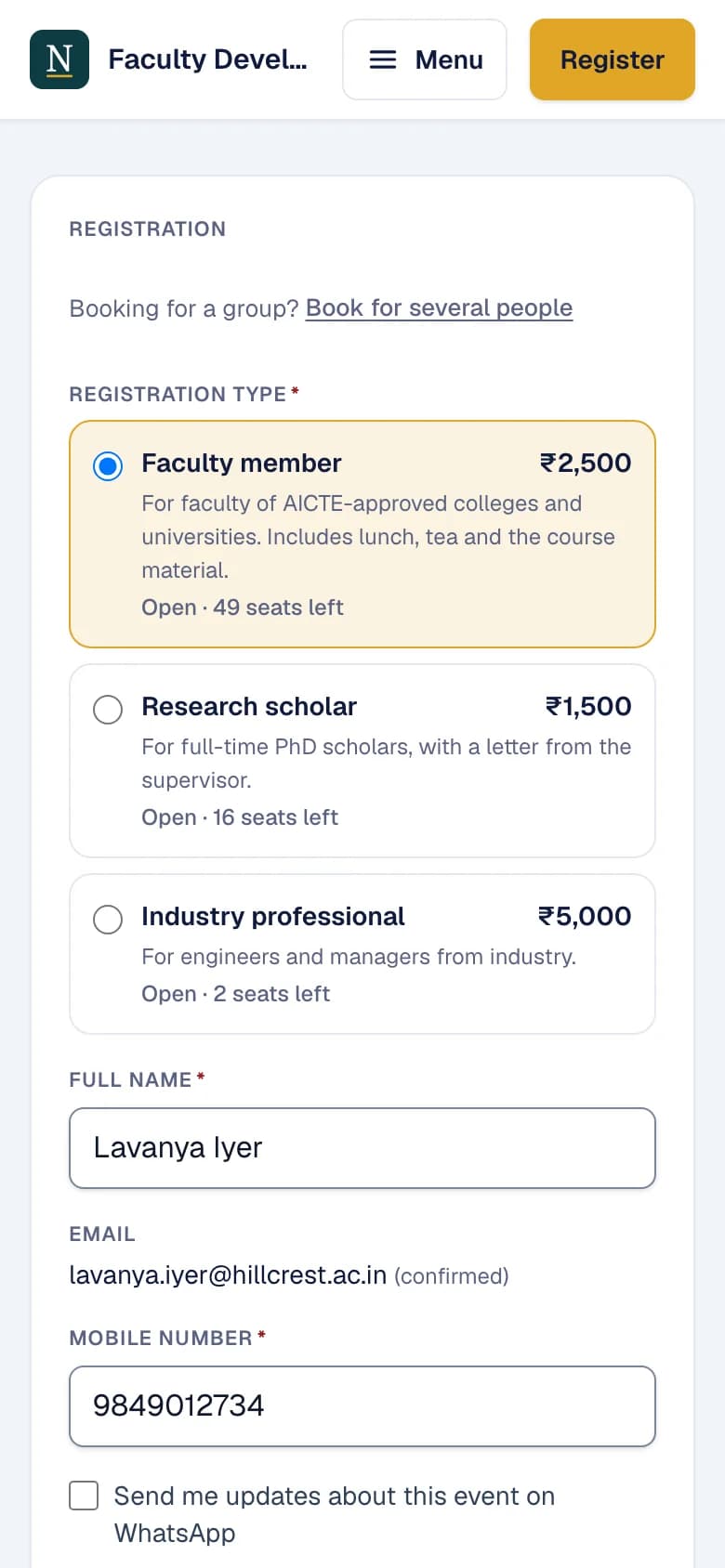Tap the hamburger menu icon
This screenshot has width=725, height=1568.
pyautogui.click(x=383, y=59)
